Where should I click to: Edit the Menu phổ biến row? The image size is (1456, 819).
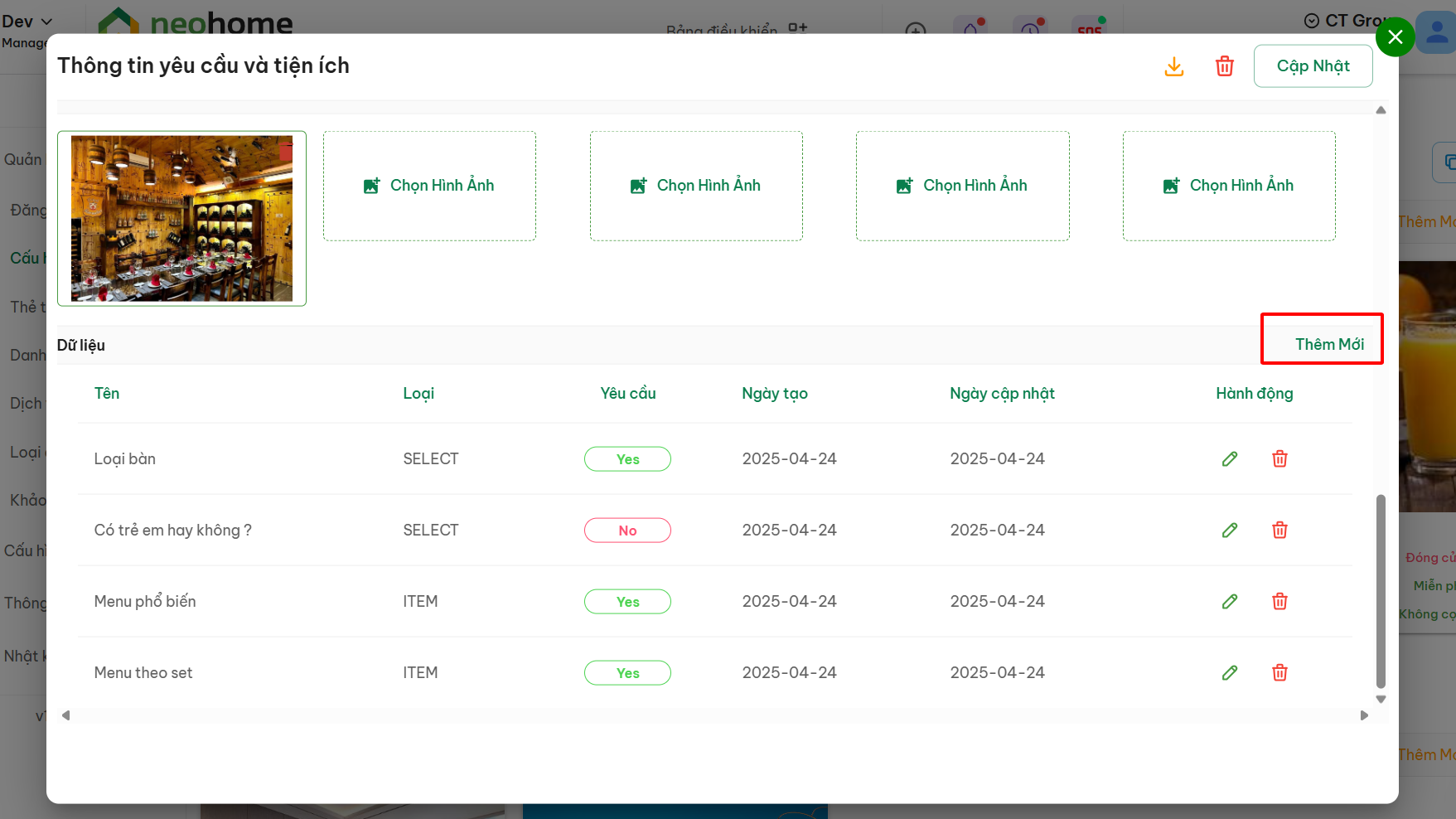(1230, 601)
